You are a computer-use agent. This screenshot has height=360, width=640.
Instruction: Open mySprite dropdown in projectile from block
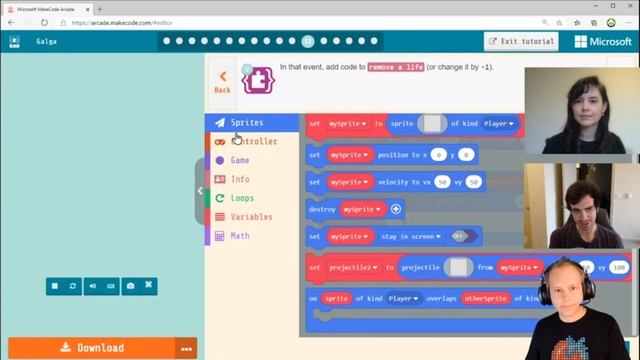520,268
